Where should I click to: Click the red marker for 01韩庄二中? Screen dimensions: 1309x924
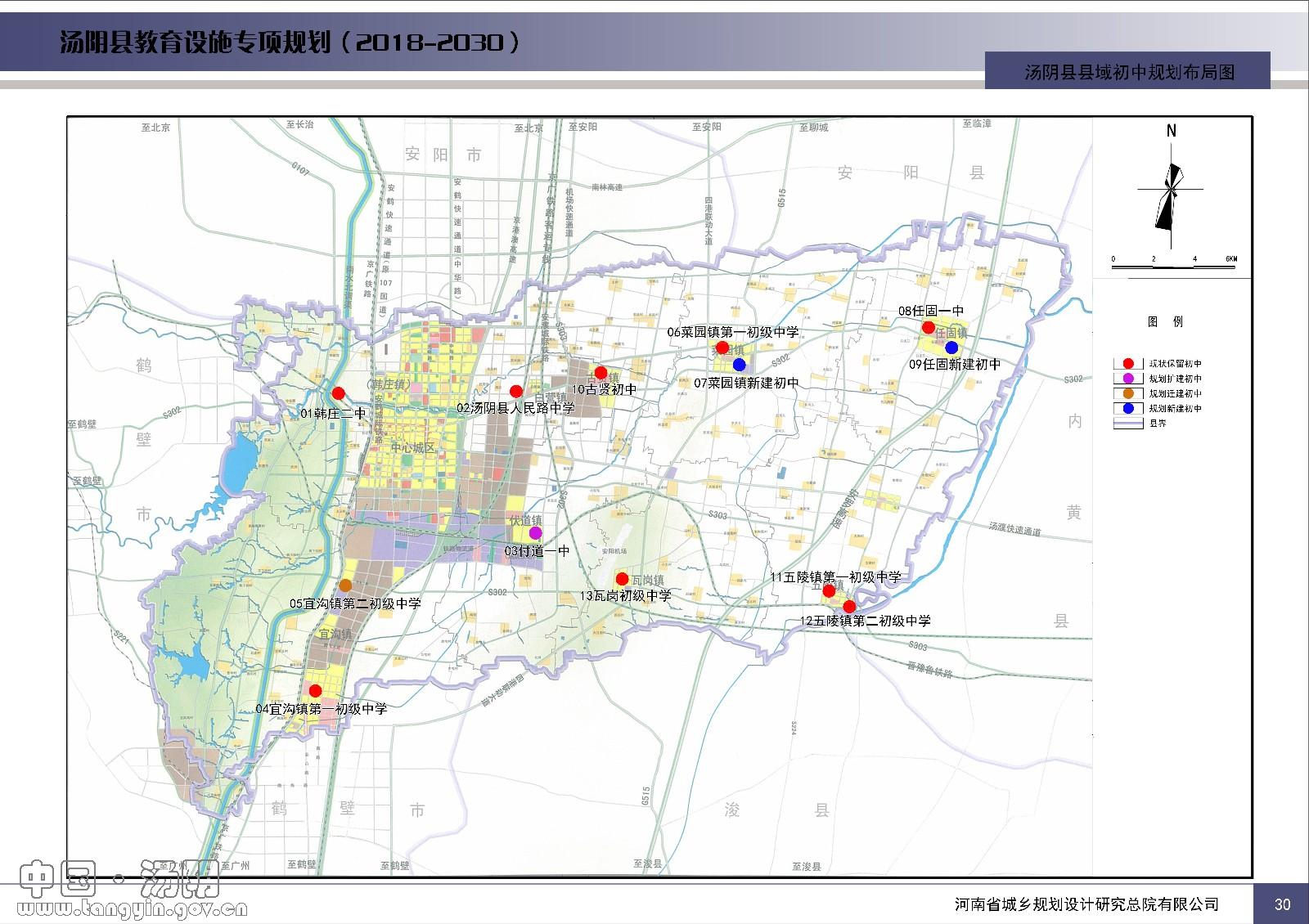pos(338,393)
